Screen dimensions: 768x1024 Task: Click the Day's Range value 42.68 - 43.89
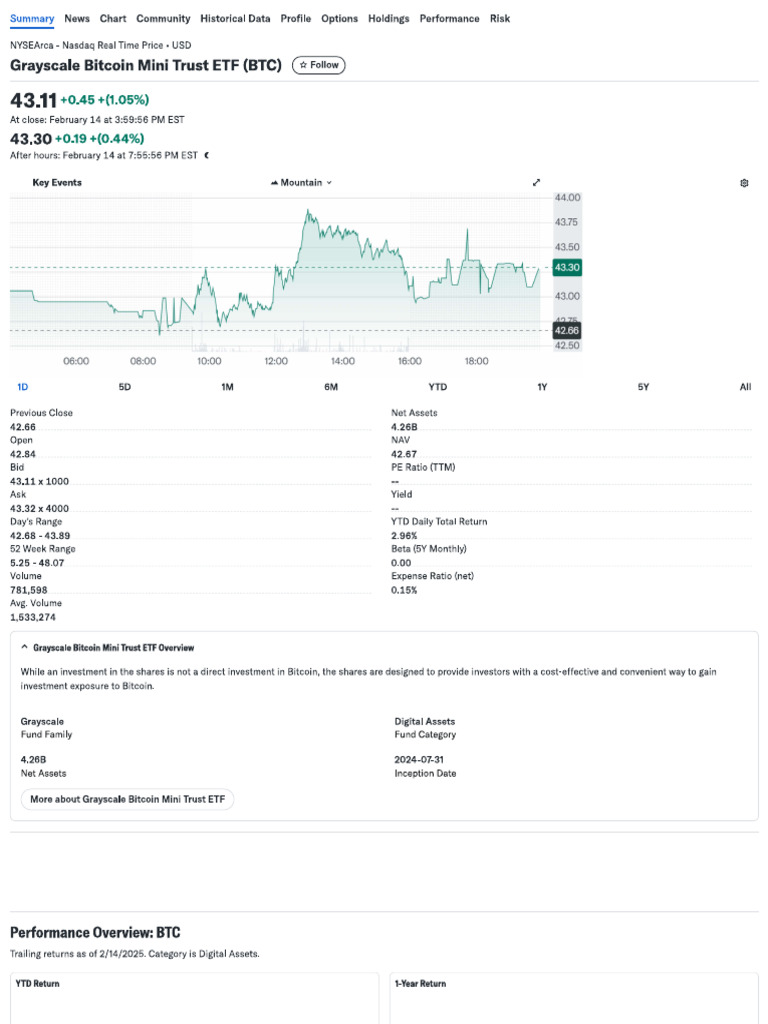pyautogui.click(x=40, y=536)
